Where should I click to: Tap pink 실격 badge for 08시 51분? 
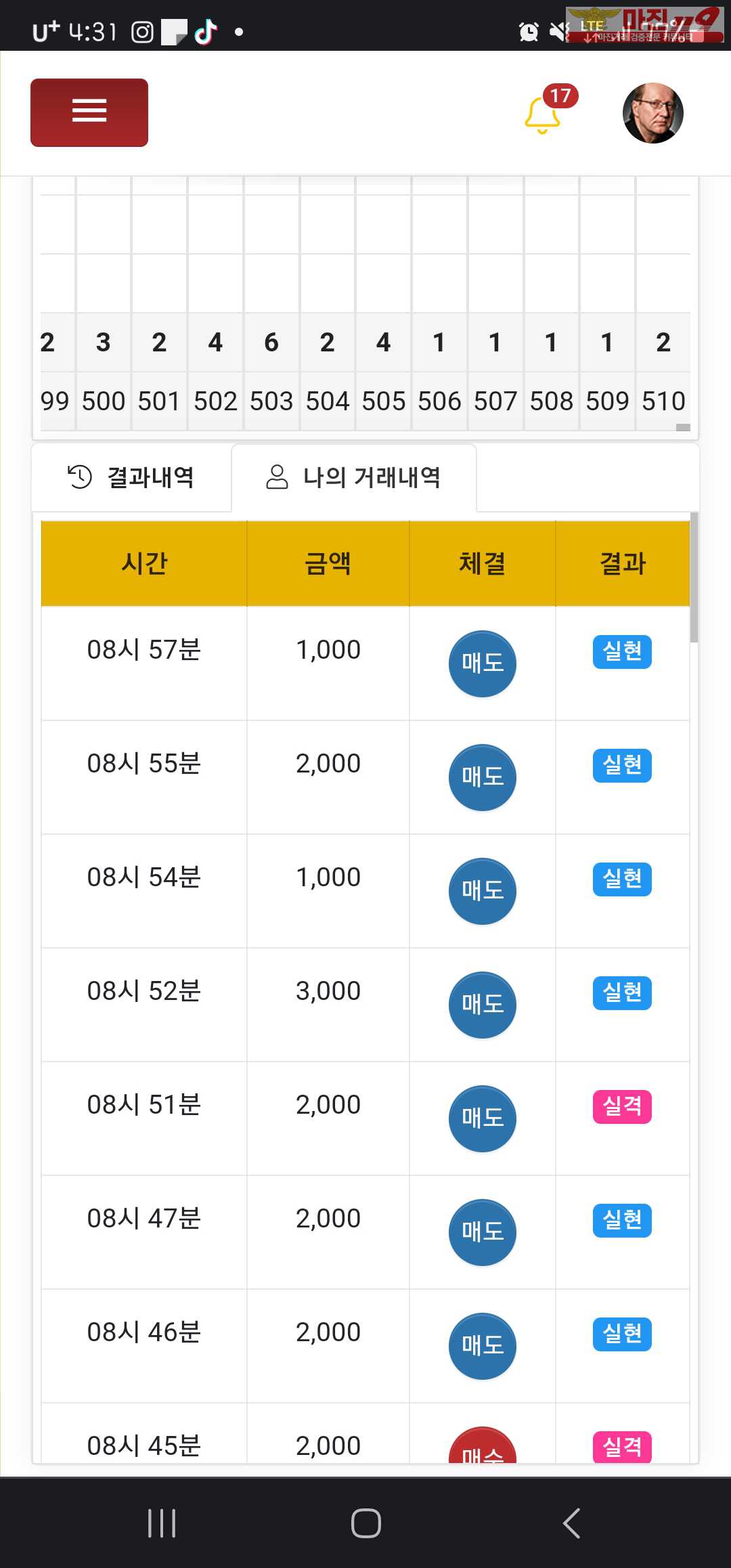click(622, 1106)
